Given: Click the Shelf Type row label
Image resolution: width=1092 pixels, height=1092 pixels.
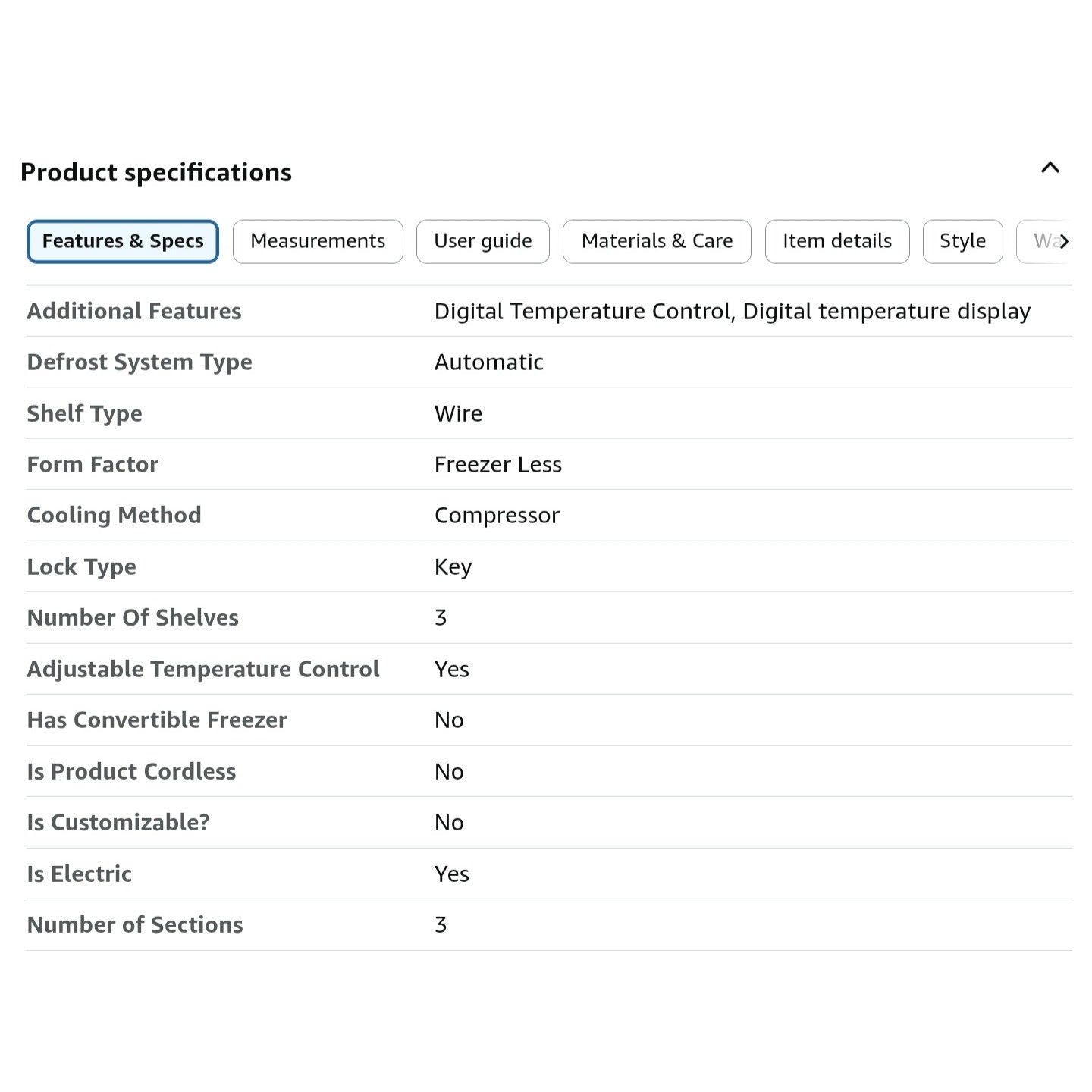Looking at the screenshot, I should coord(85,413).
